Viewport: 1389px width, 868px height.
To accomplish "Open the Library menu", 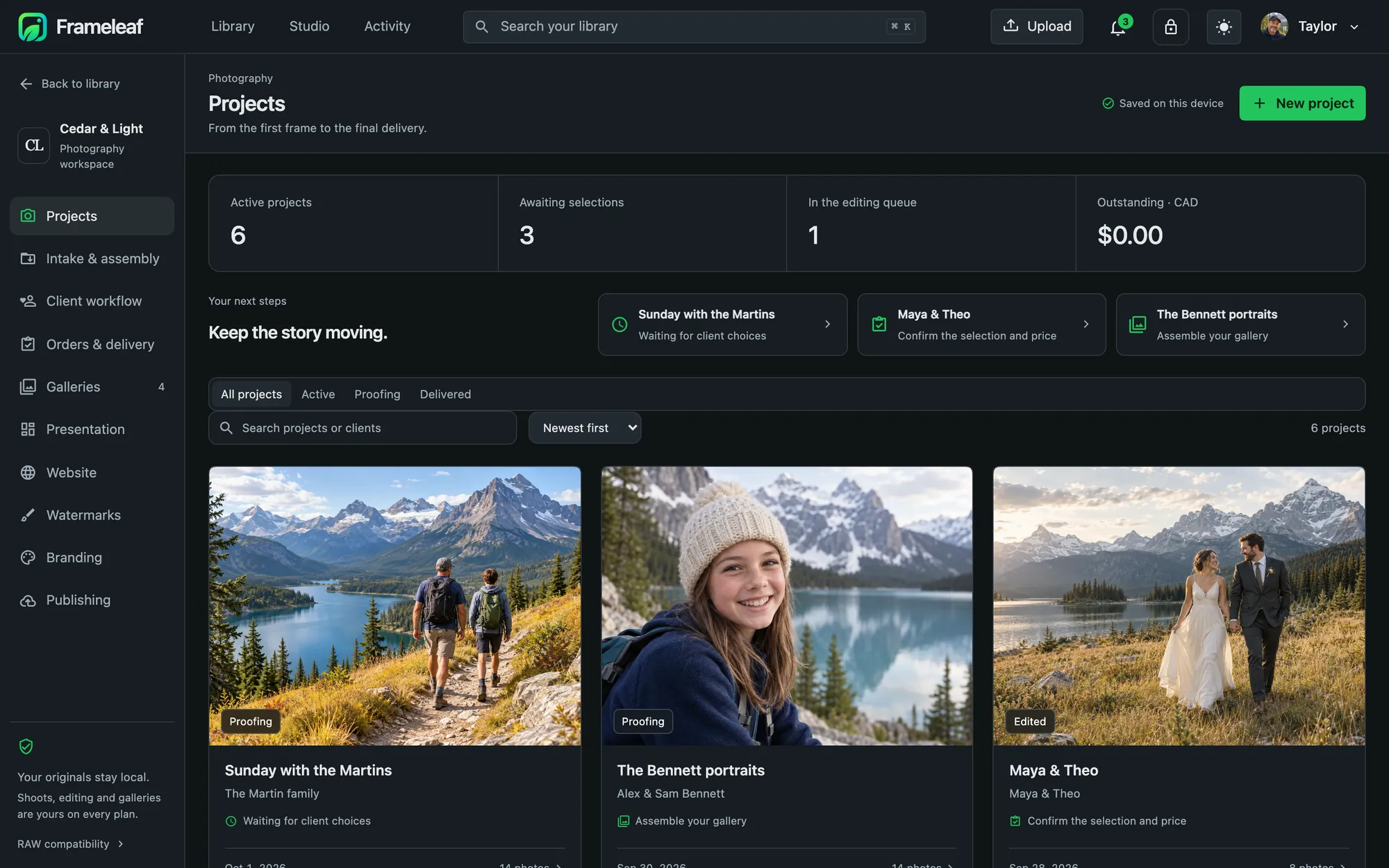I will click(233, 26).
